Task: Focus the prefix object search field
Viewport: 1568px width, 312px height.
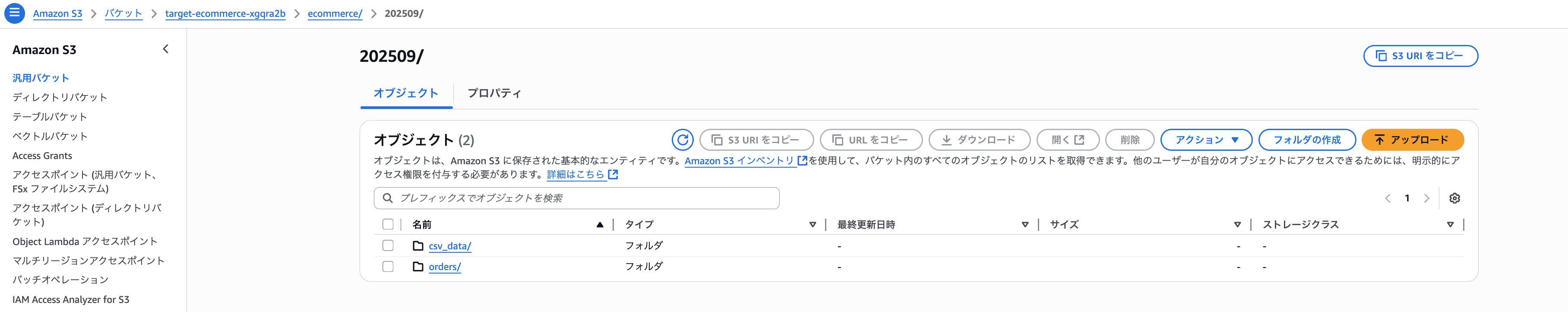Action: [x=576, y=198]
